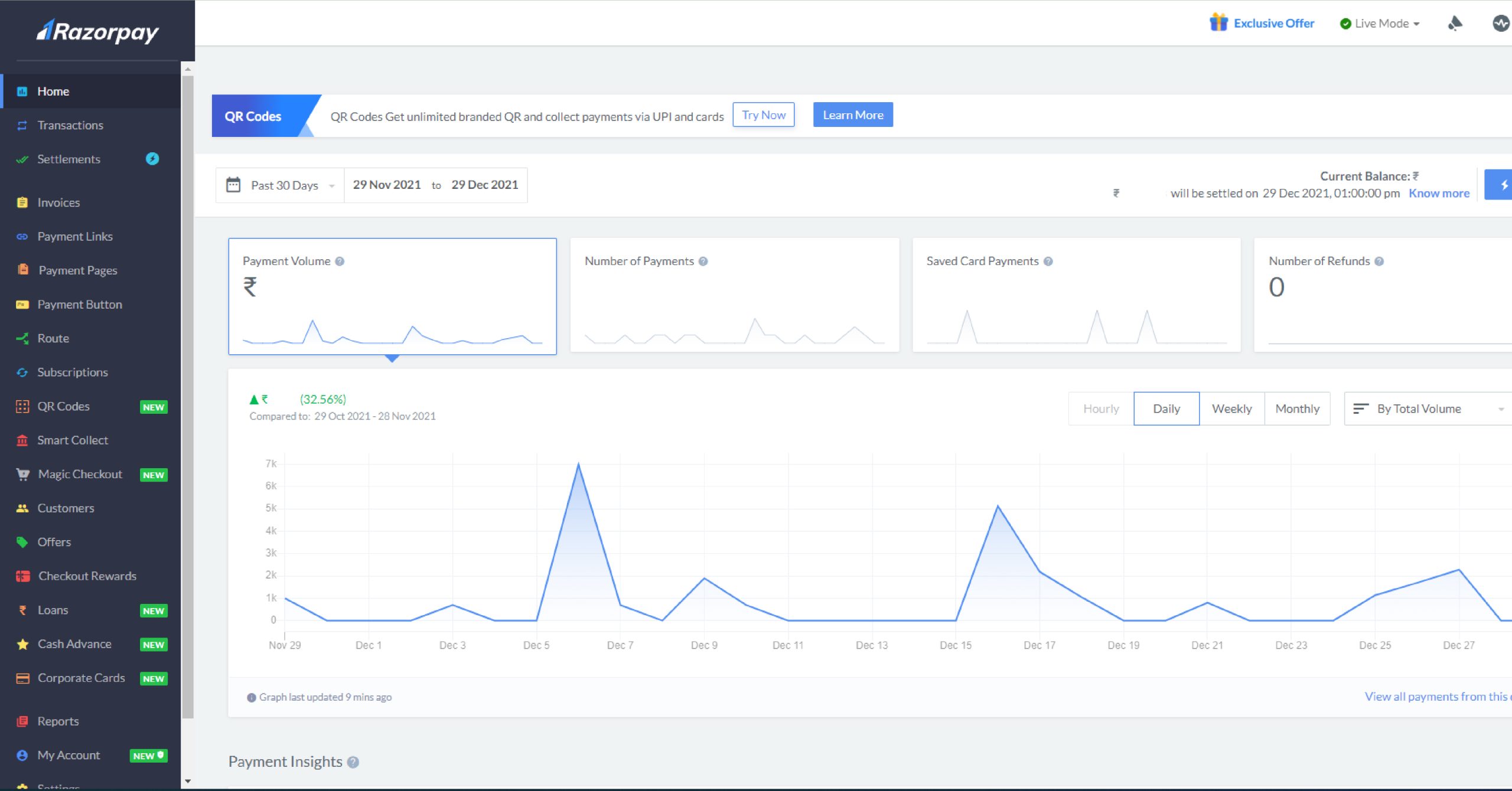The height and width of the screenshot is (791, 1512).
Task: Click the Settlements double-check icon
Action: point(22,159)
